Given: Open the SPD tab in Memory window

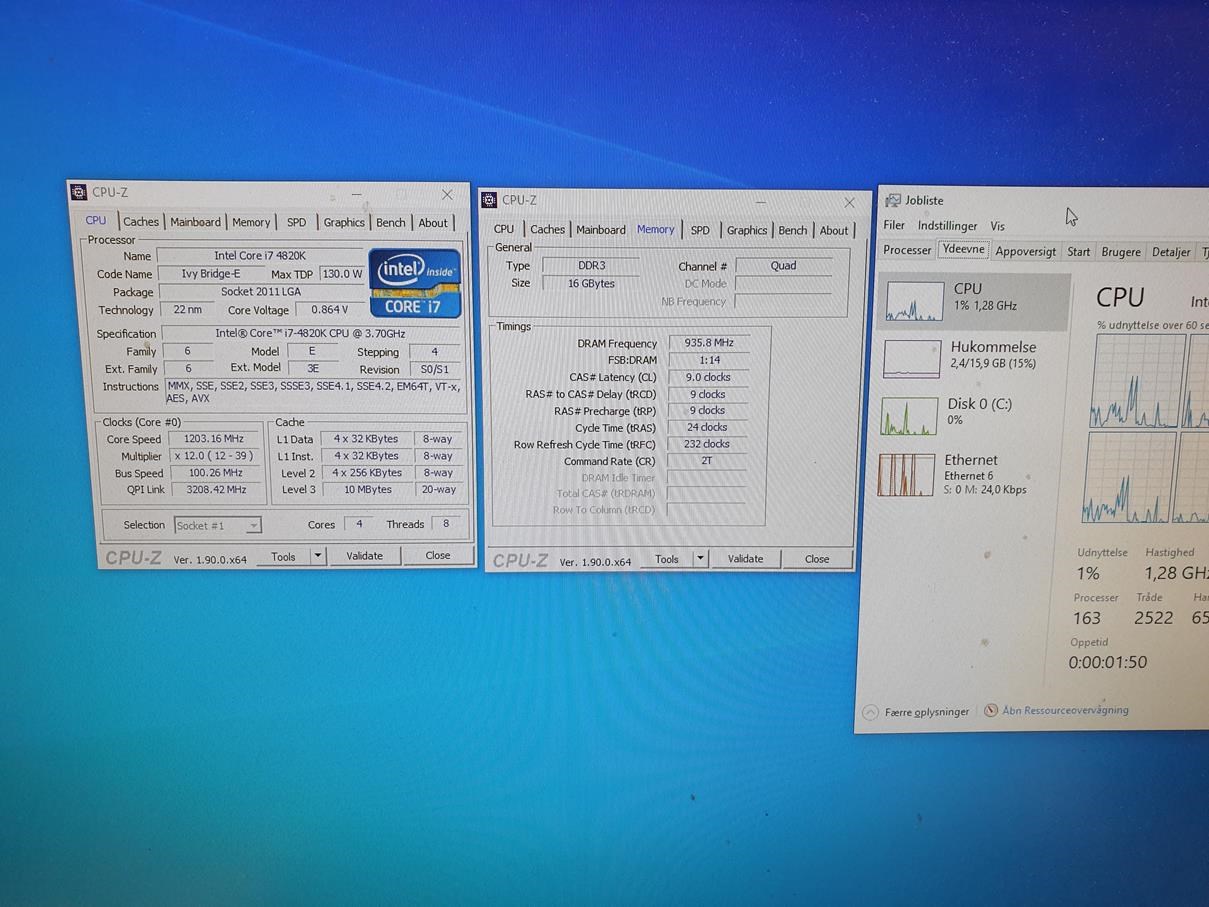Looking at the screenshot, I should click(700, 230).
